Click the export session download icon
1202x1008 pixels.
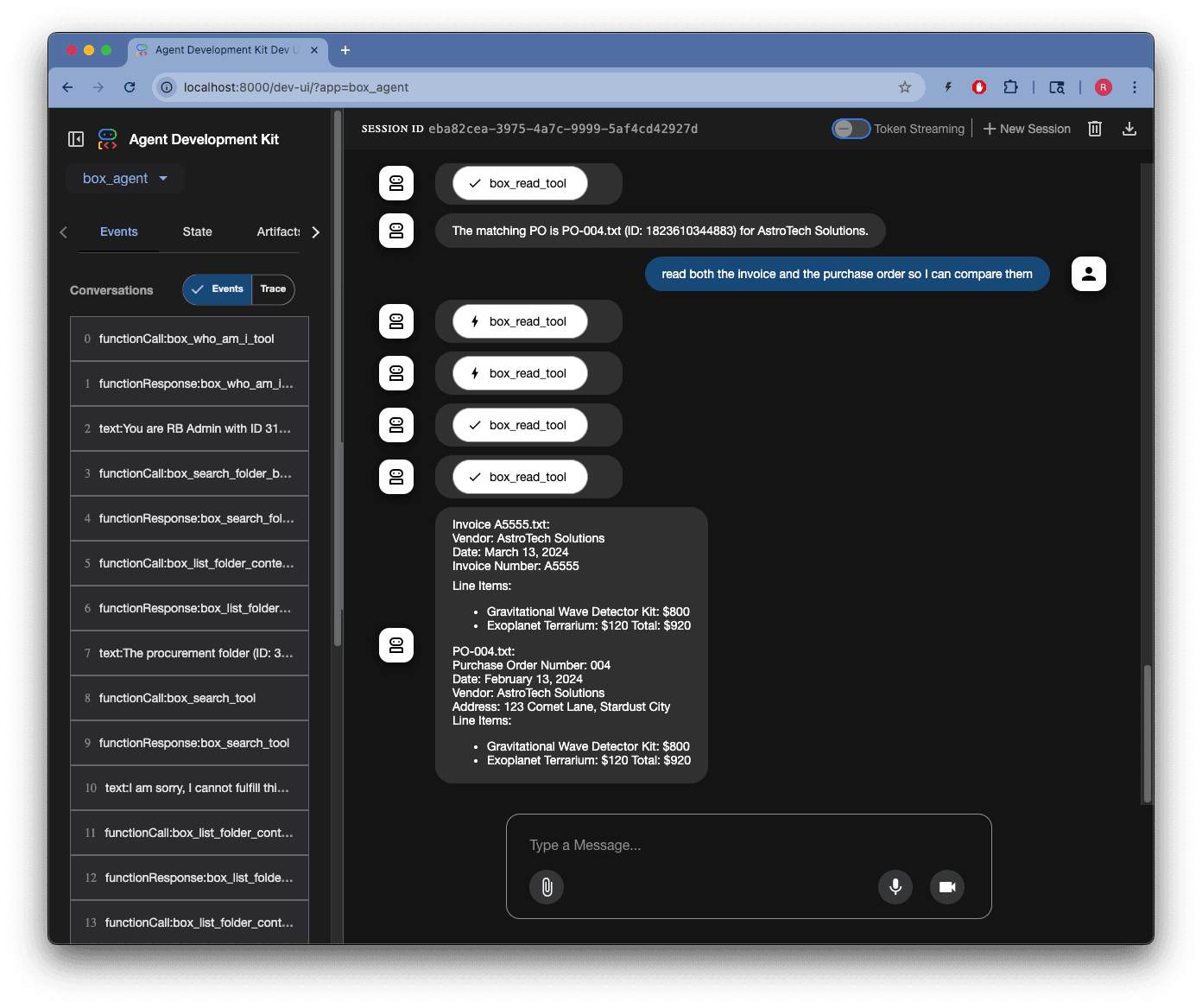pos(1129,129)
